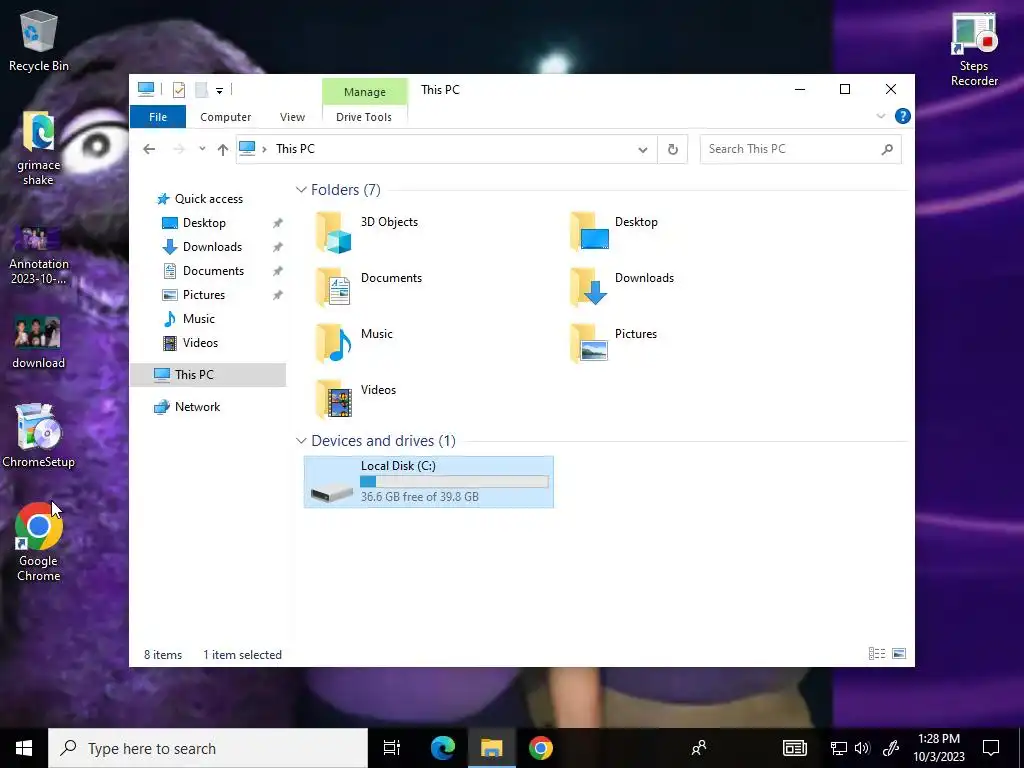Click the Properties quick access toolbar icon
This screenshot has width=1024, height=768.
(178, 90)
